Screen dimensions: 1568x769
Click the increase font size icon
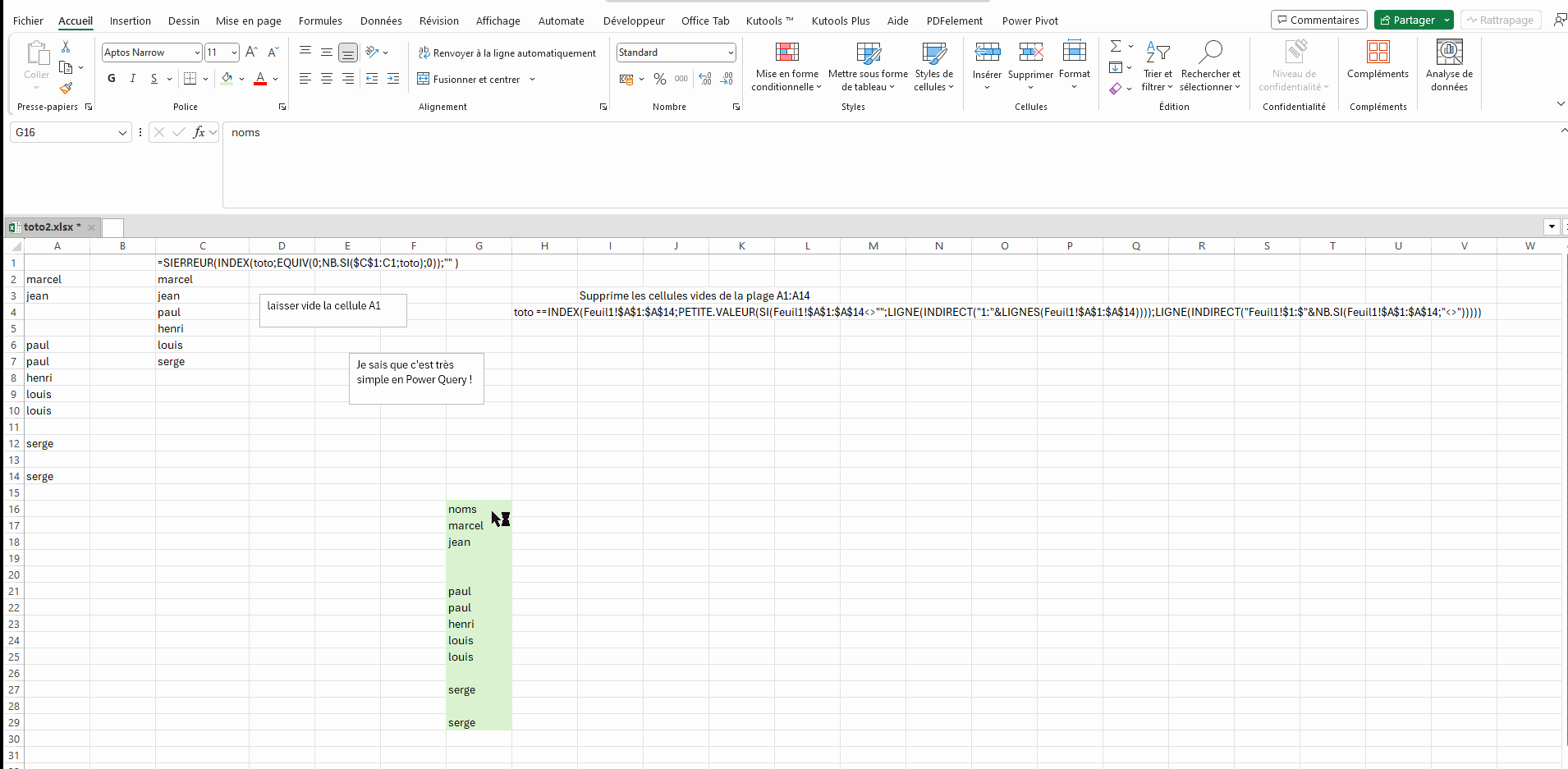point(251,52)
